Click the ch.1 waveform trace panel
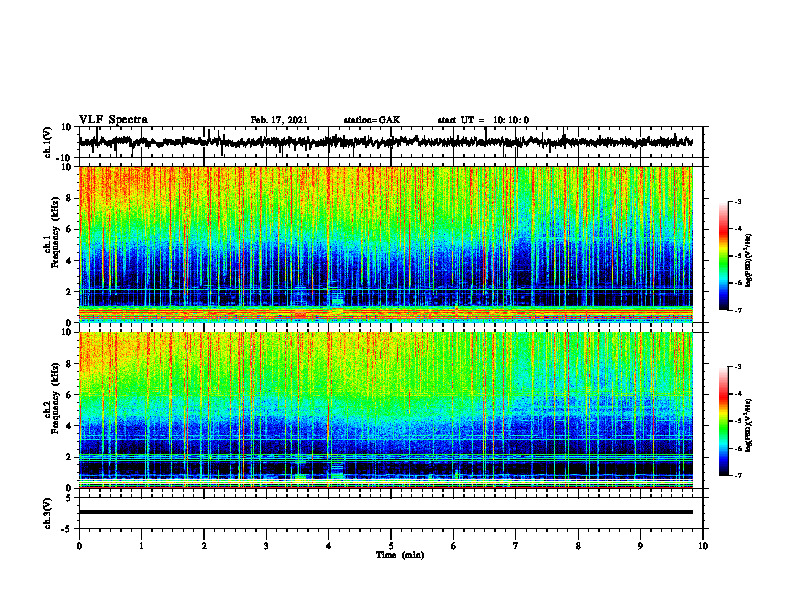The image size is (792, 612). (391, 142)
